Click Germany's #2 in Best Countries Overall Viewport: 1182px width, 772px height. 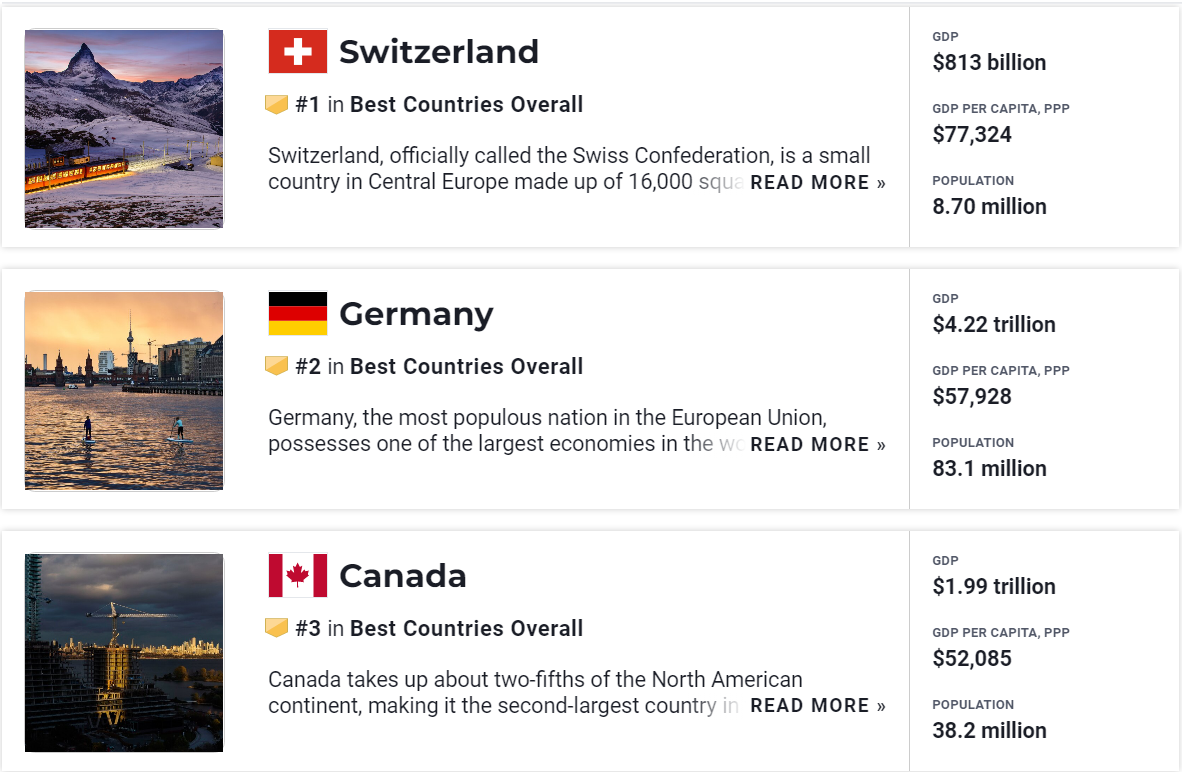coord(439,366)
